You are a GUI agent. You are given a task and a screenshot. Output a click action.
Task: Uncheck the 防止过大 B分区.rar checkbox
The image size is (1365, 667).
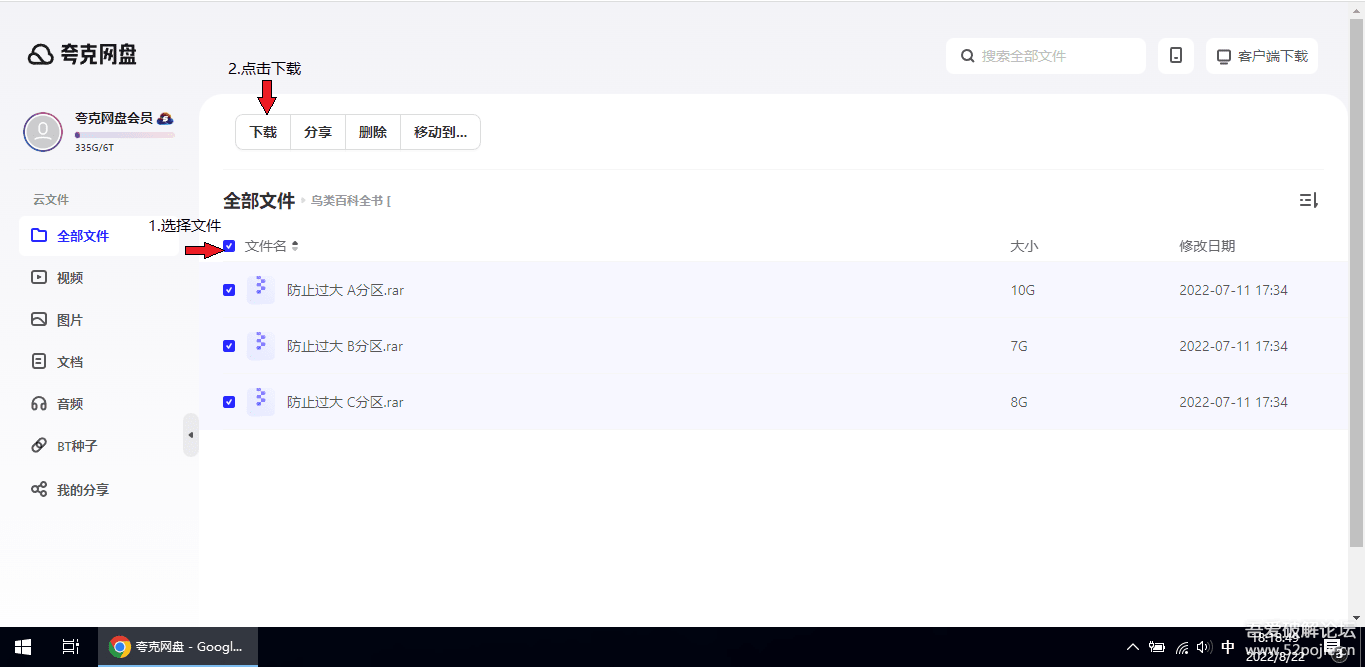pyautogui.click(x=229, y=346)
